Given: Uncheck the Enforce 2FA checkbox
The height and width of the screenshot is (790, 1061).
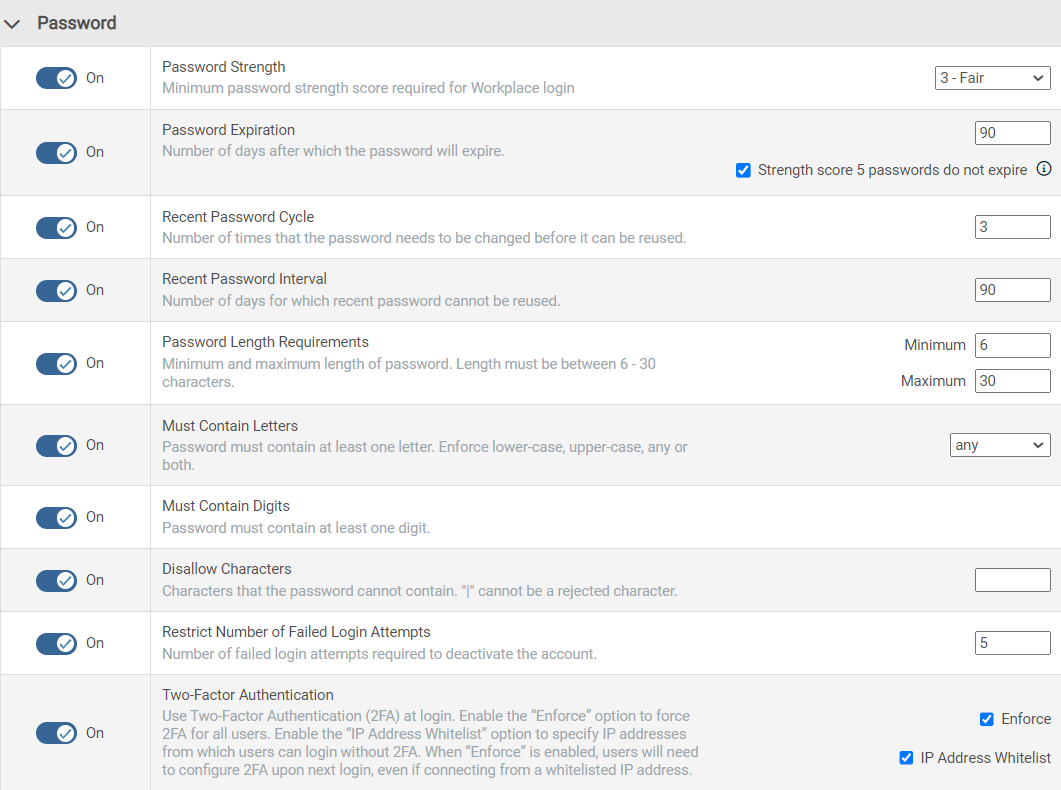Looking at the screenshot, I should (987, 719).
